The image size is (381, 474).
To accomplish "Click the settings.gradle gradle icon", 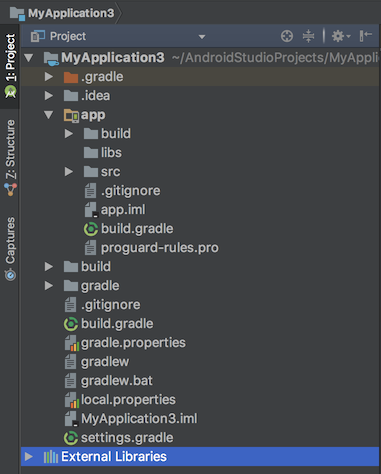I will click(x=71, y=438).
